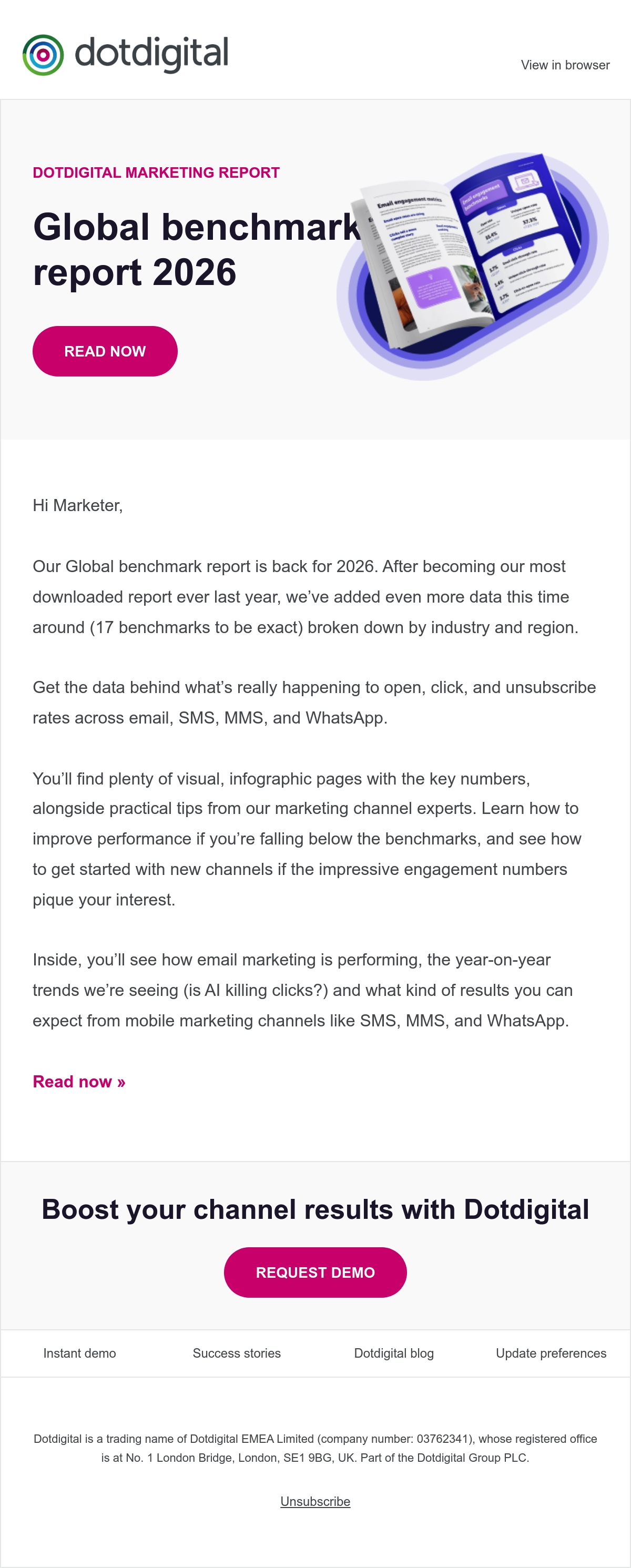
Task: Open the View in browser link
Action: pos(565,65)
